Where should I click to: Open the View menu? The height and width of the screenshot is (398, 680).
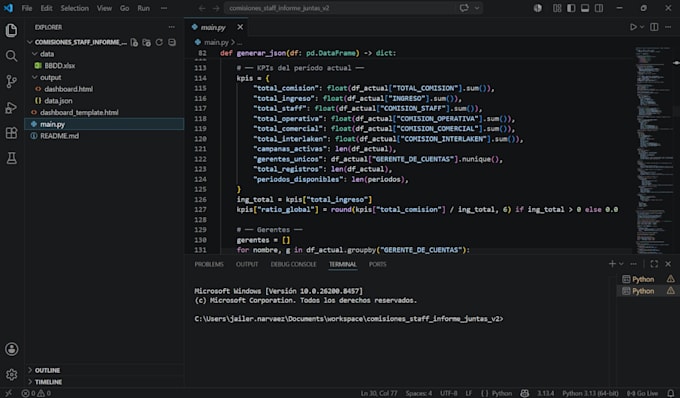(x=104, y=8)
